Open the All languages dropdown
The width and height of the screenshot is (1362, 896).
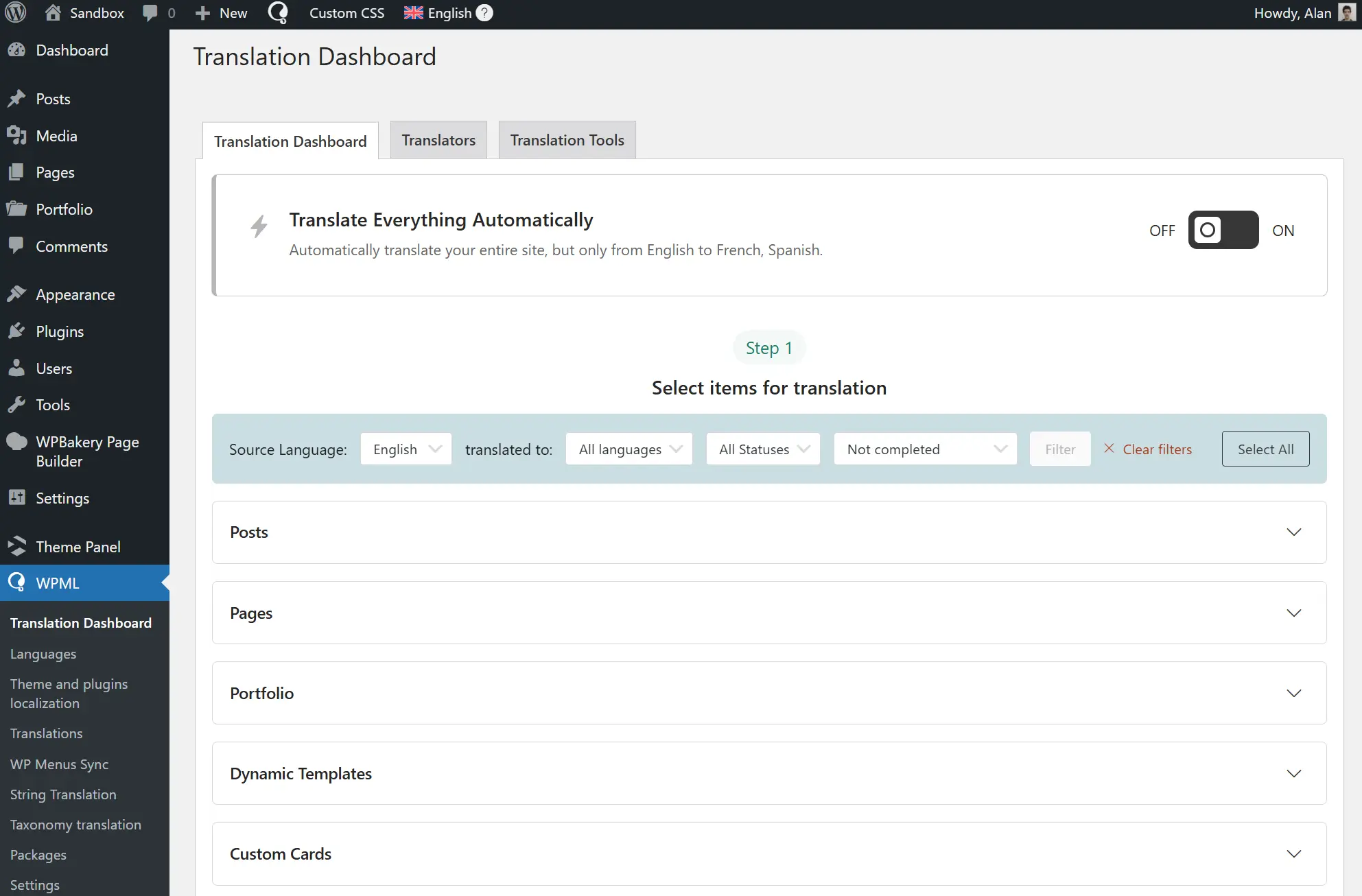629,449
